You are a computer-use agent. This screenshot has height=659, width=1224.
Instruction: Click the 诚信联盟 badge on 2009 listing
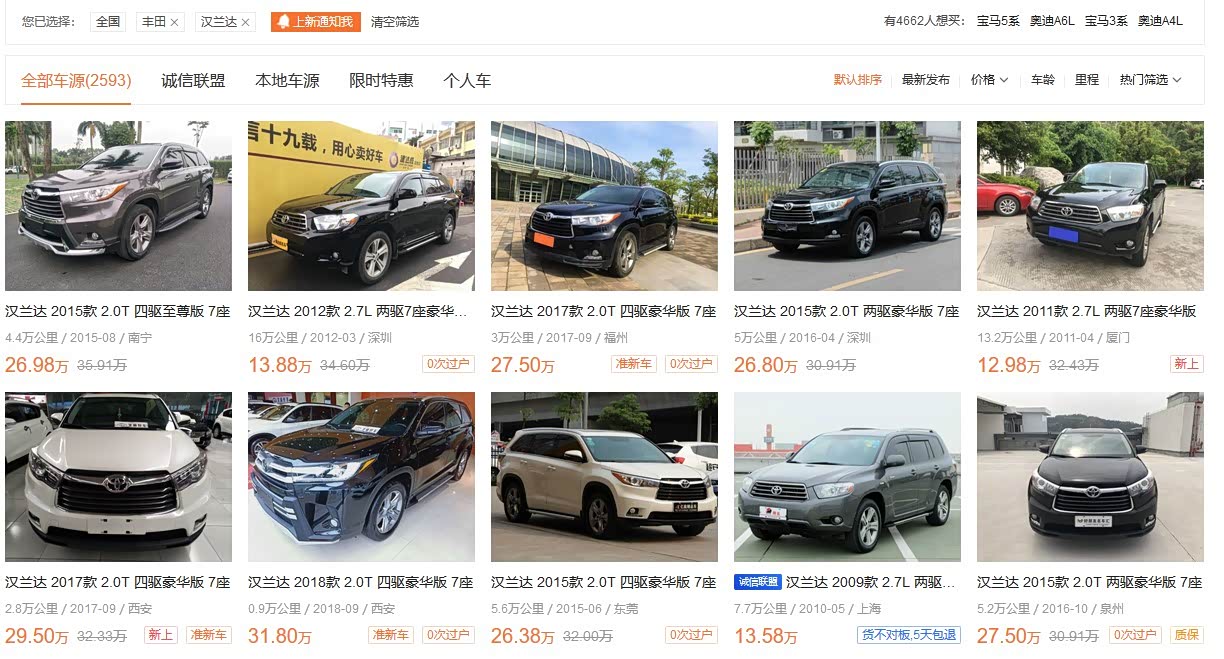tap(757, 582)
